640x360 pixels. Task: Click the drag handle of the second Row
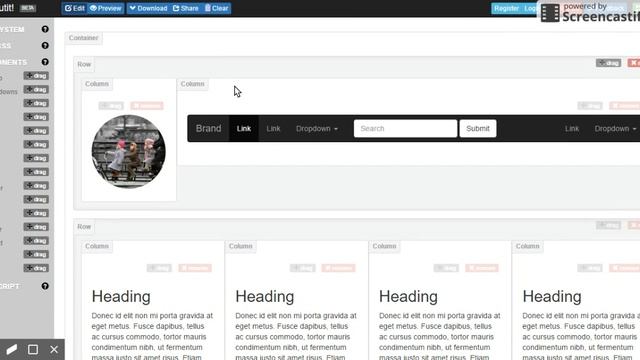[608, 225]
